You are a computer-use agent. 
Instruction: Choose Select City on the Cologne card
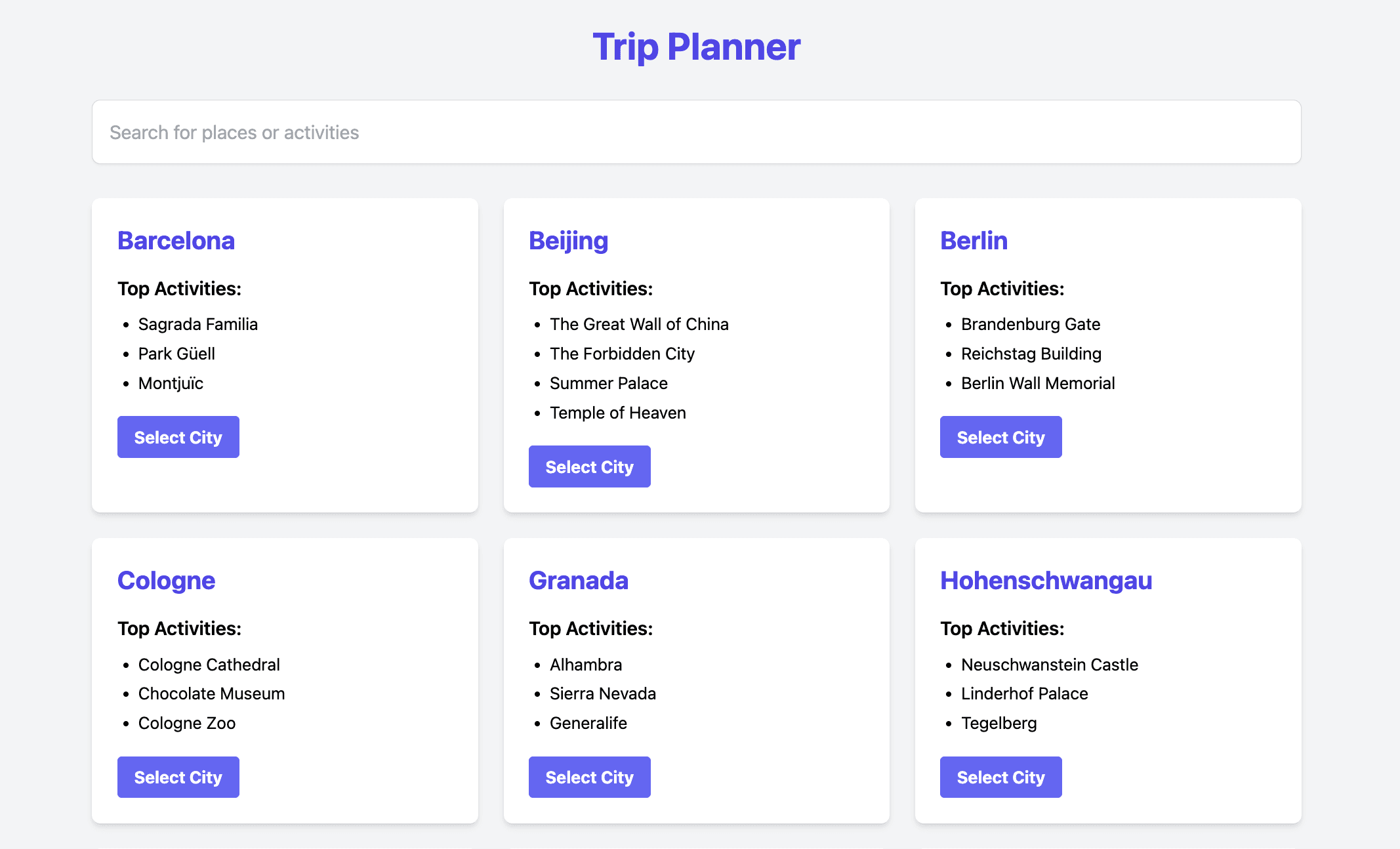click(178, 777)
